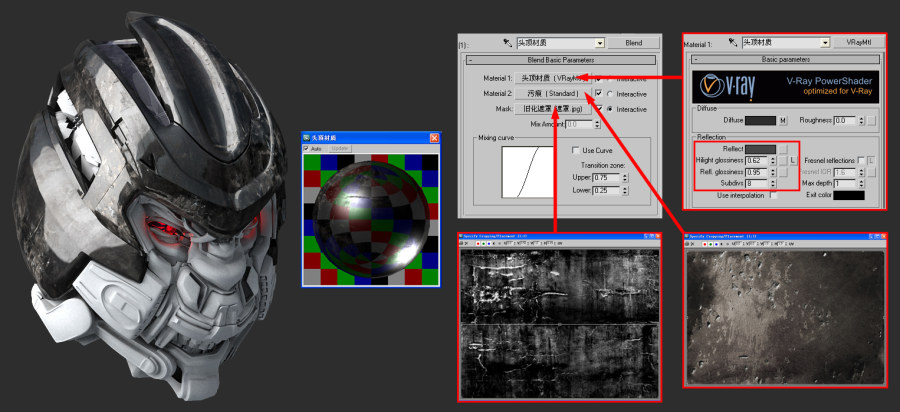Close the material preview sphere window
Screen dimensions: 900x412
tap(434, 137)
